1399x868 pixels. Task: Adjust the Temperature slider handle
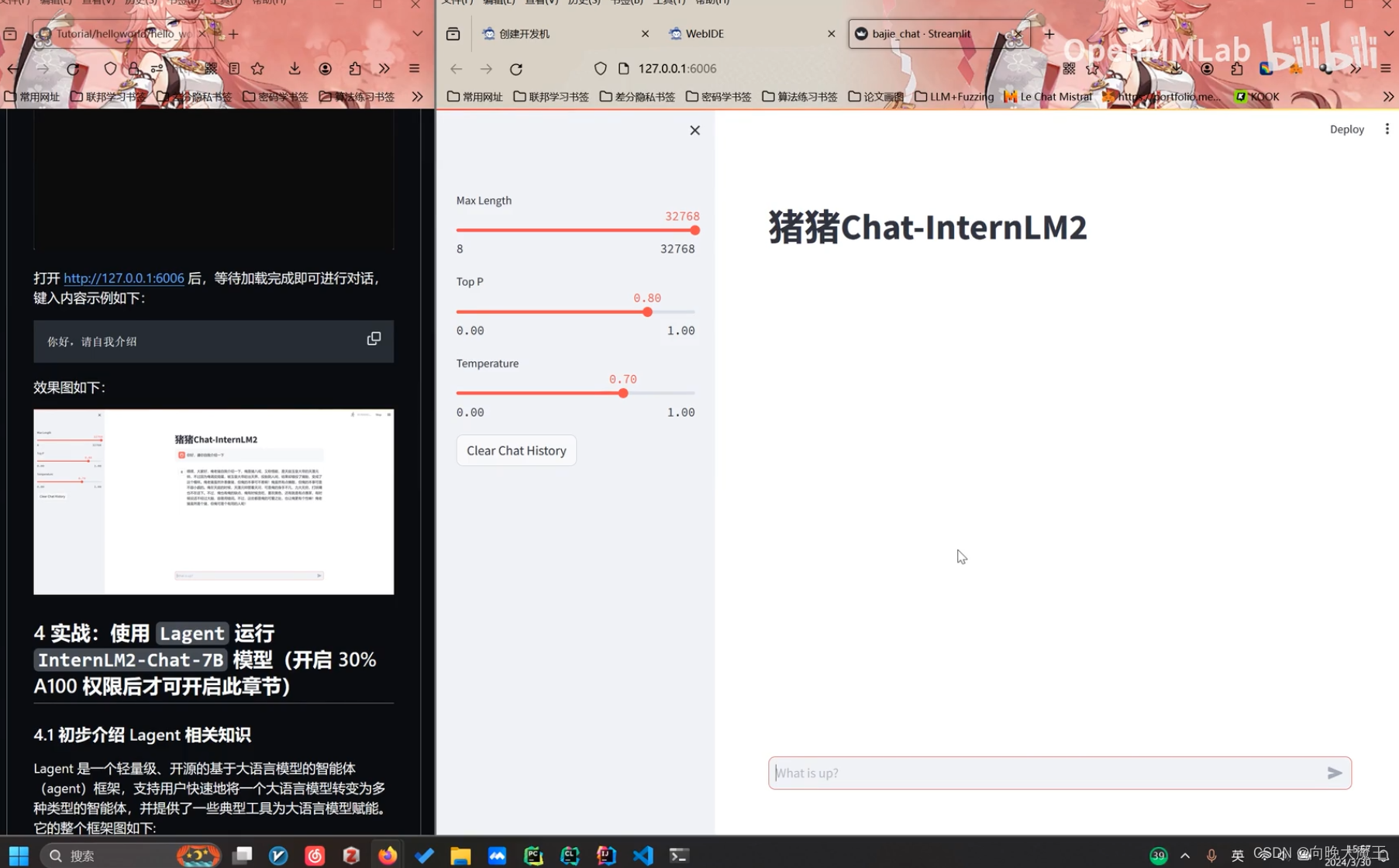pos(623,394)
